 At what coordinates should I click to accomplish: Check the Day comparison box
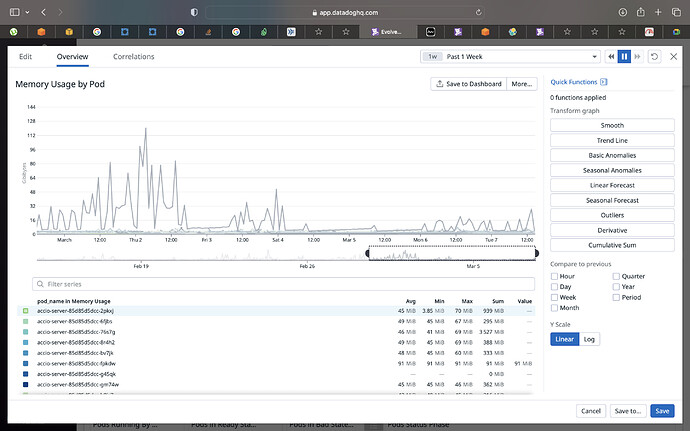pyautogui.click(x=554, y=287)
